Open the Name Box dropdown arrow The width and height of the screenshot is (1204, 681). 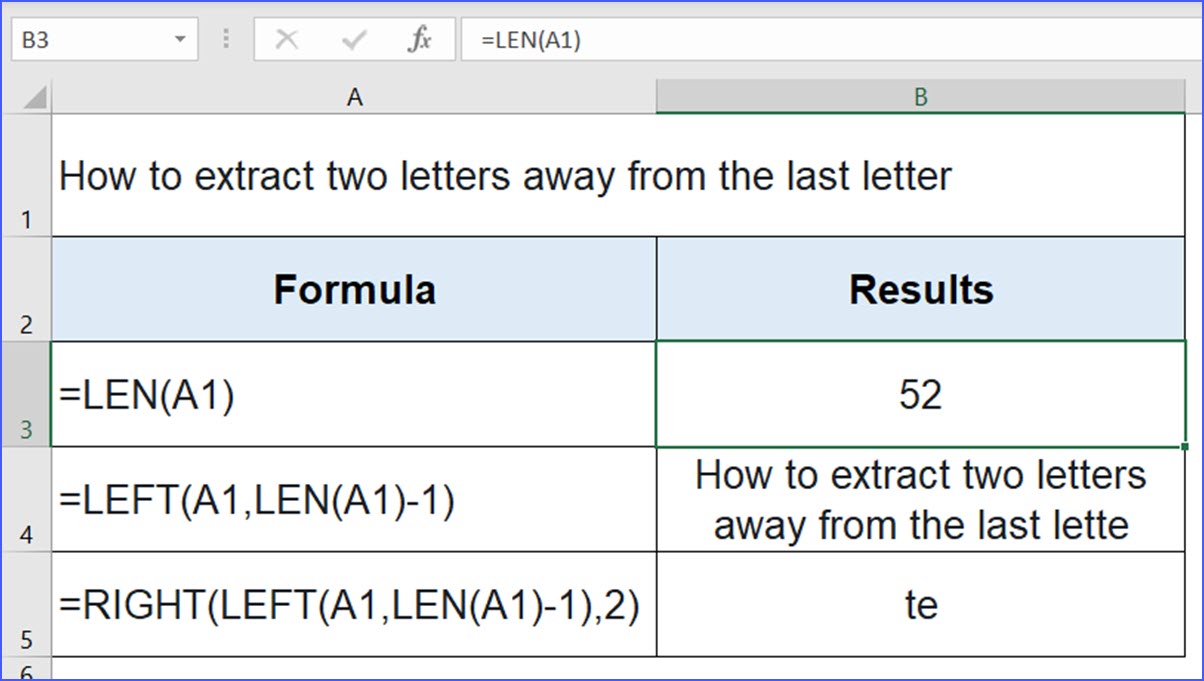coord(180,40)
